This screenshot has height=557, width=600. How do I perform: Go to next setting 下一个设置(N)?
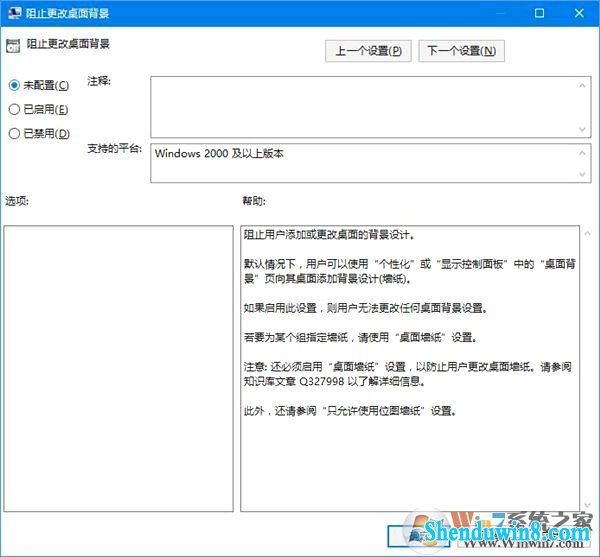[x=461, y=51]
